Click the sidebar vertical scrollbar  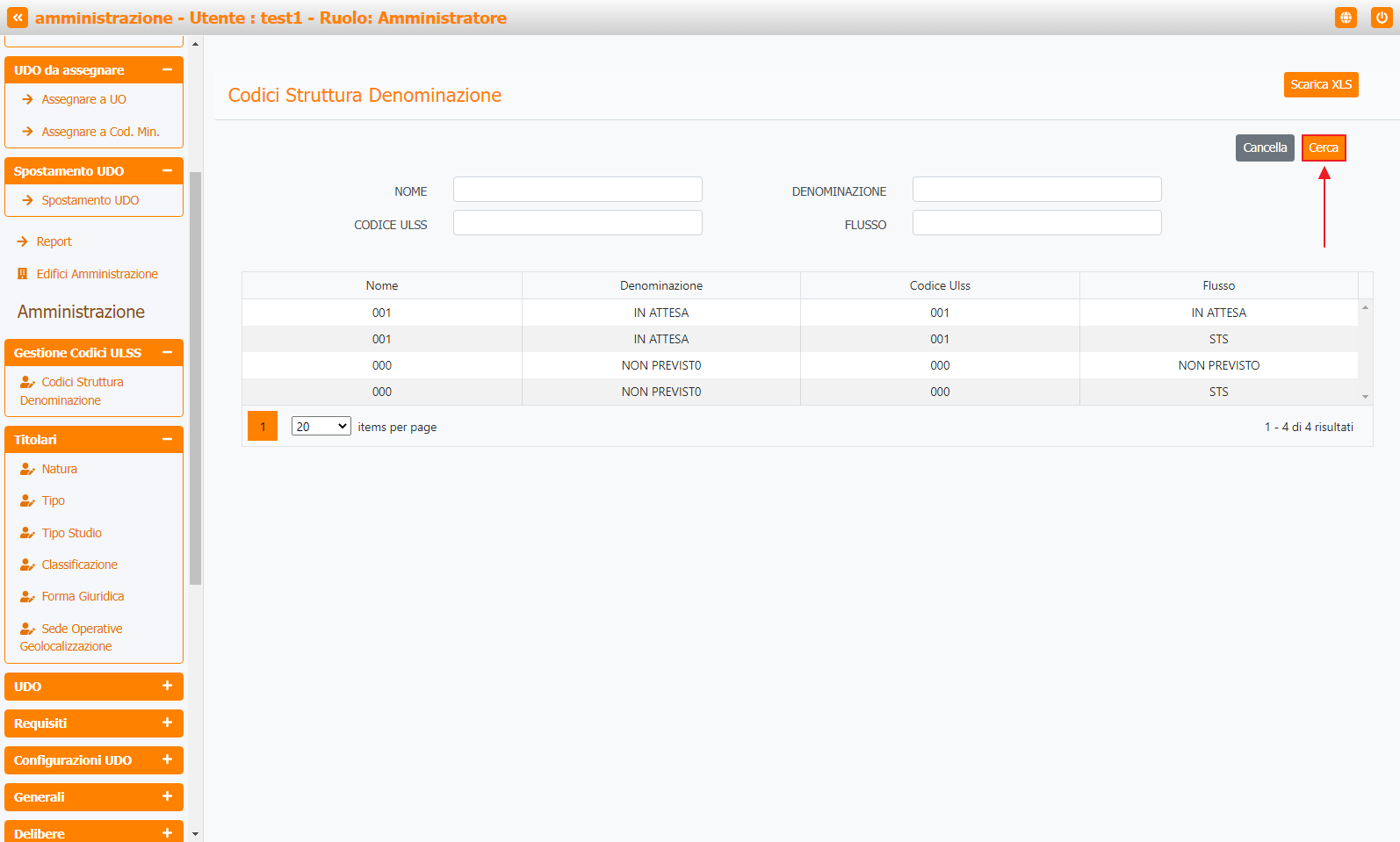coord(195,378)
